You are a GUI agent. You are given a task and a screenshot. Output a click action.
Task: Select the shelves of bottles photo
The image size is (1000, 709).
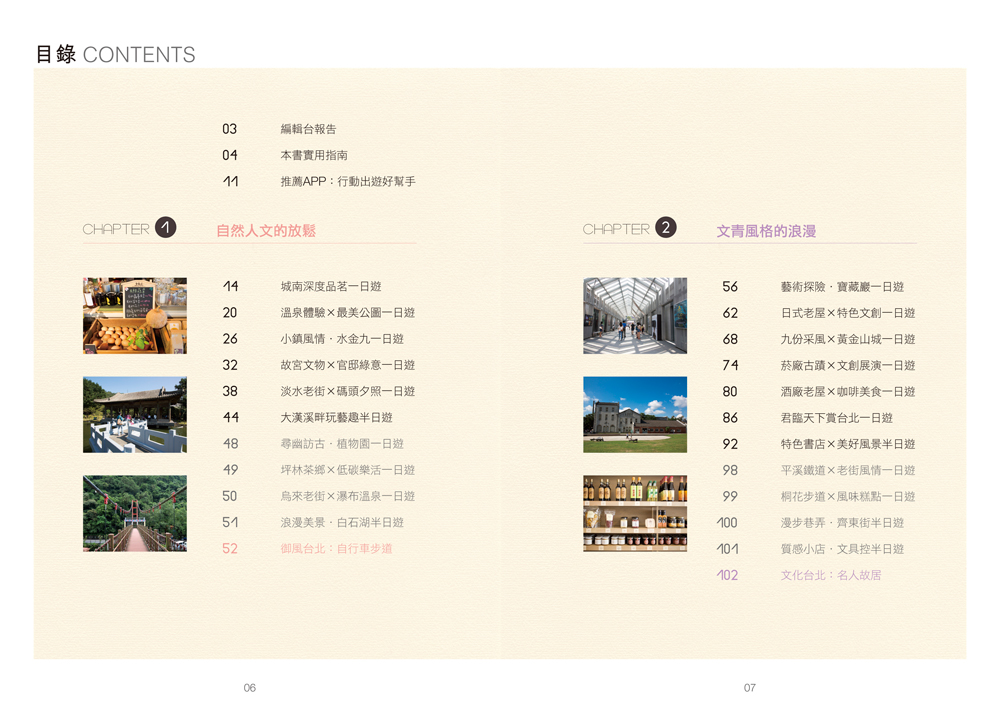pos(635,513)
